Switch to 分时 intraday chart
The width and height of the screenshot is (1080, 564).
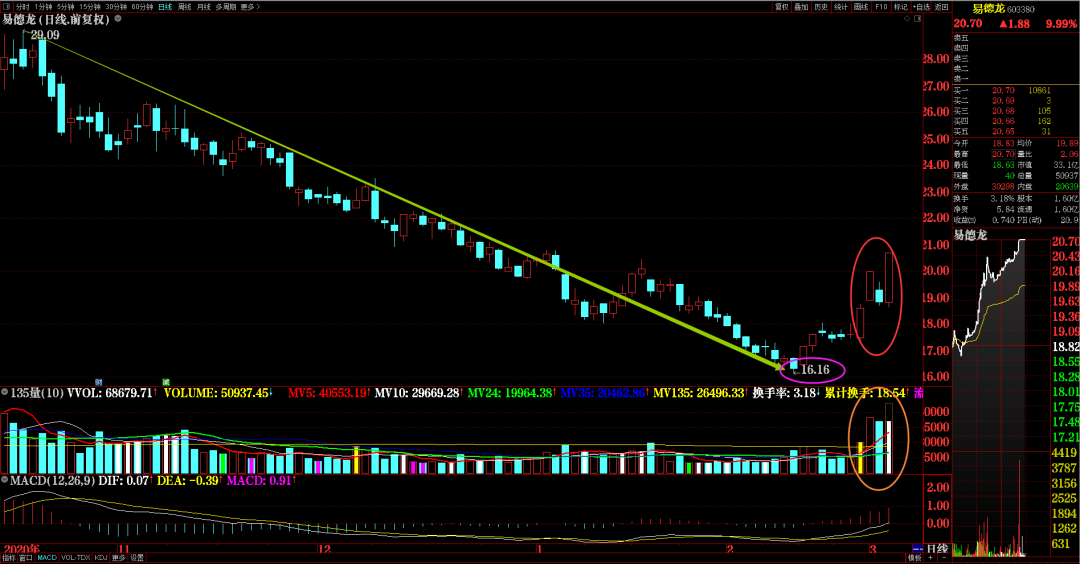(23, 6)
